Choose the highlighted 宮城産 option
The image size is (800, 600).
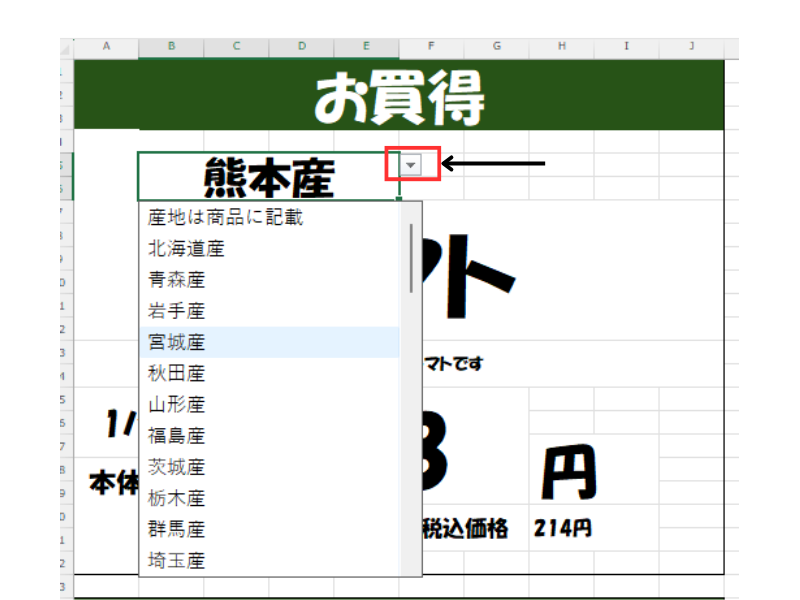click(177, 342)
